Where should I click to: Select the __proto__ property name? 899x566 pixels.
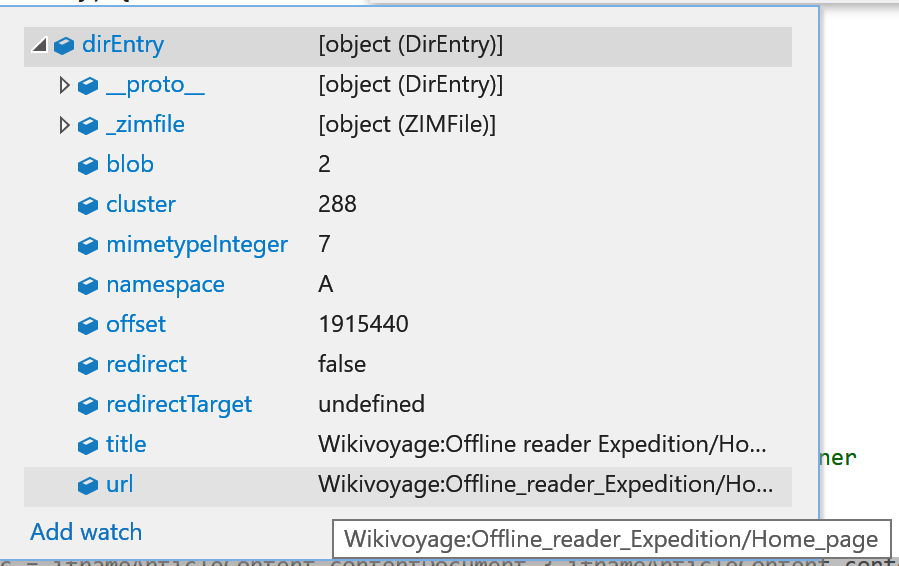click(155, 85)
